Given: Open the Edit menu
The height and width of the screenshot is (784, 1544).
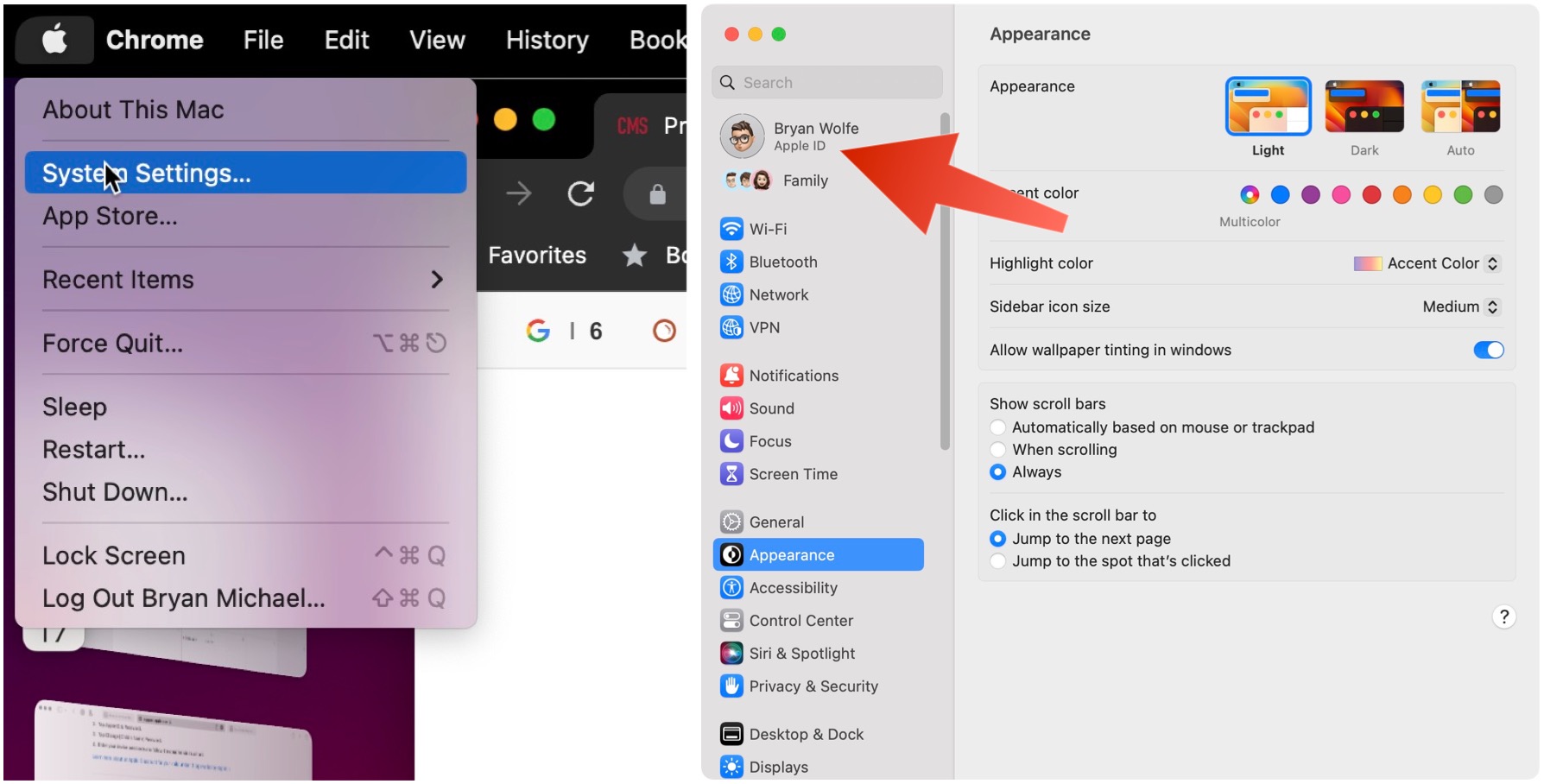Looking at the screenshot, I should (346, 40).
